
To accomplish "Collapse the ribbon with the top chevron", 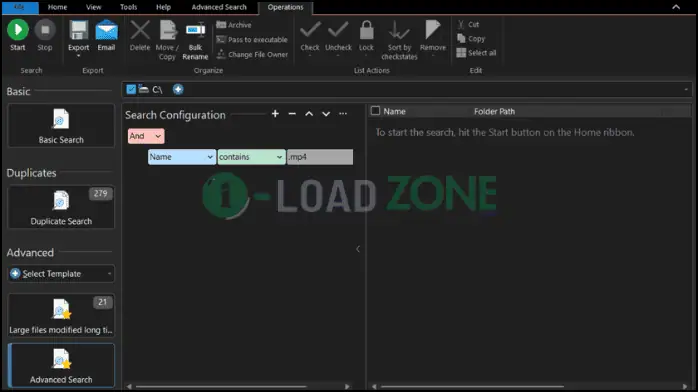I will pos(676,7).
